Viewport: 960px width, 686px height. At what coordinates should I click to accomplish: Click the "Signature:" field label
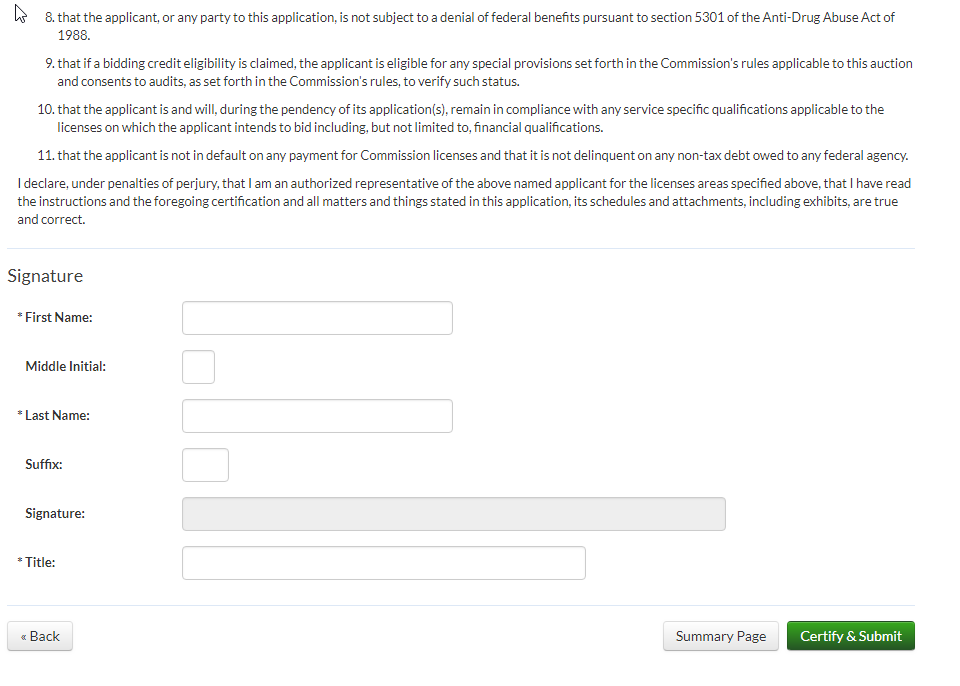(55, 514)
